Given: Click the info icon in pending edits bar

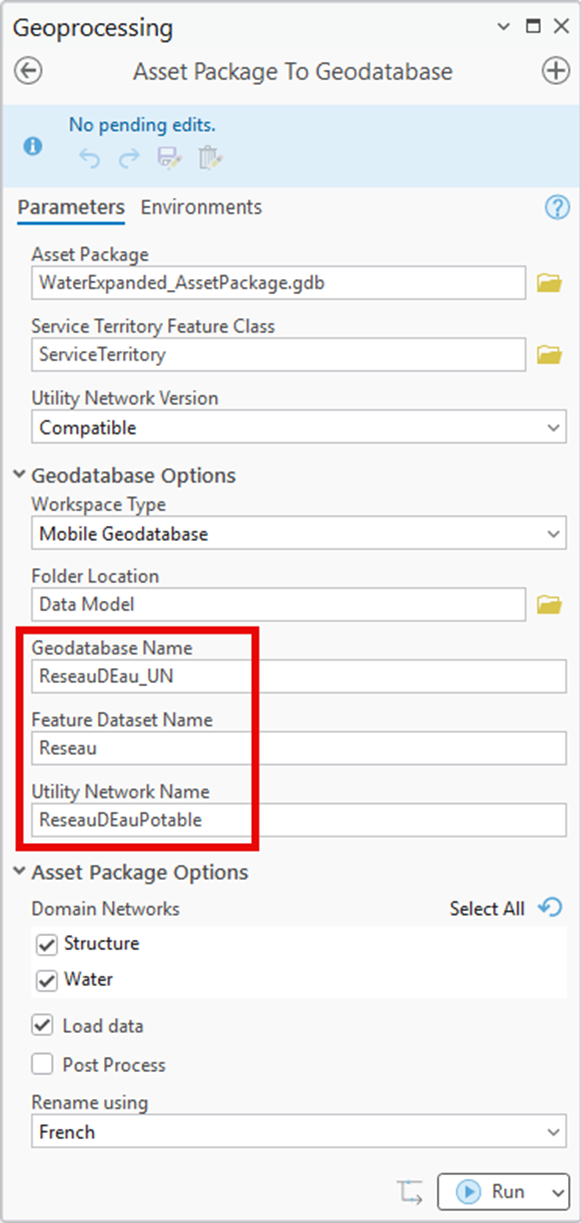Looking at the screenshot, I should [x=33, y=146].
